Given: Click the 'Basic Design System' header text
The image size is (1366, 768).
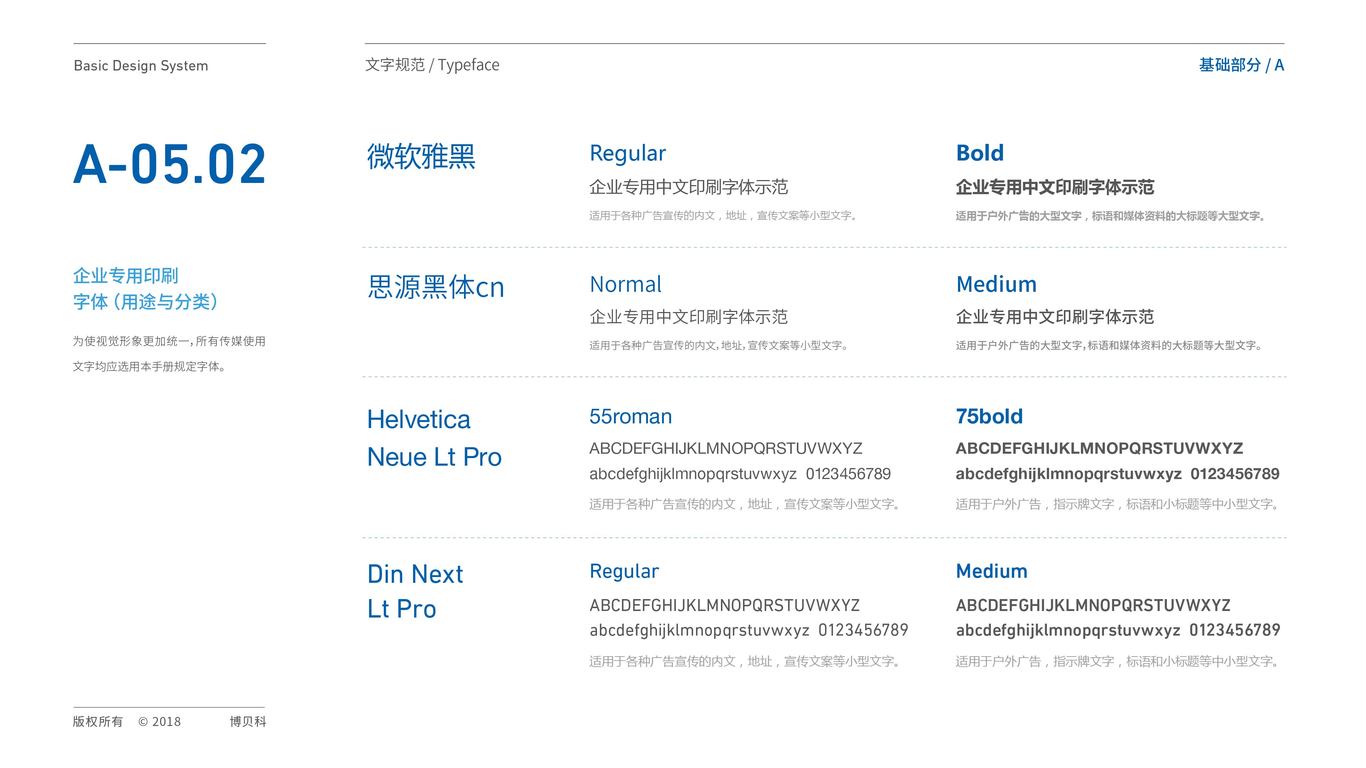Looking at the screenshot, I should click(x=141, y=66).
